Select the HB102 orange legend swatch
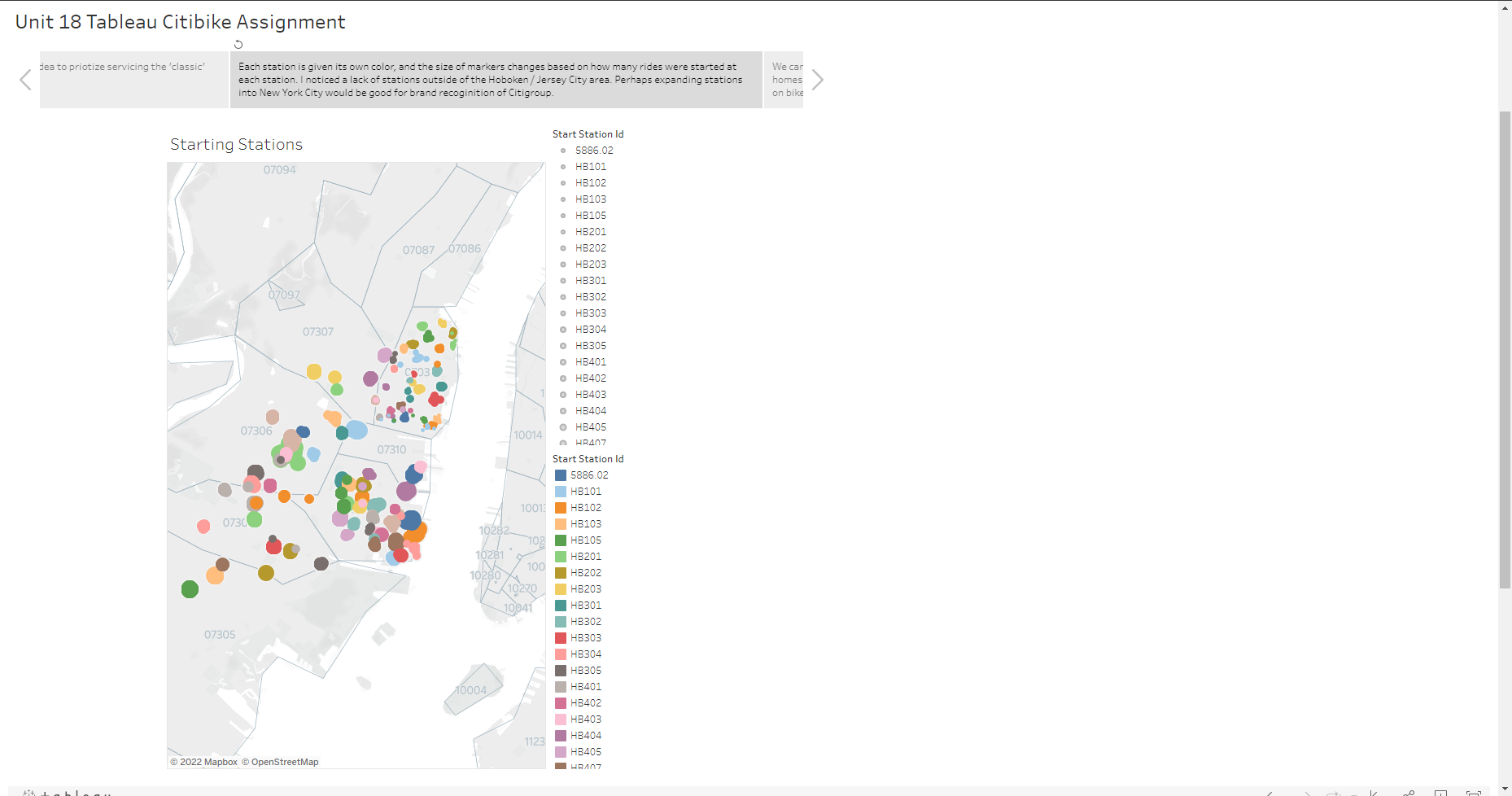 (x=561, y=508)
